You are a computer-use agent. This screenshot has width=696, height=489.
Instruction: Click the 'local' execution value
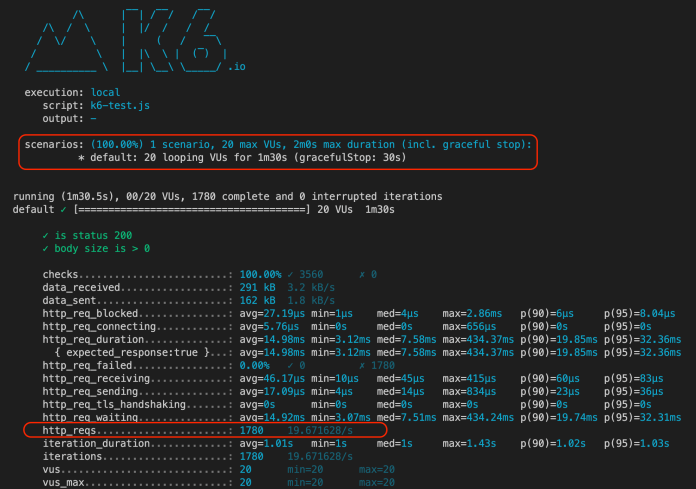(x=105, y=92)
